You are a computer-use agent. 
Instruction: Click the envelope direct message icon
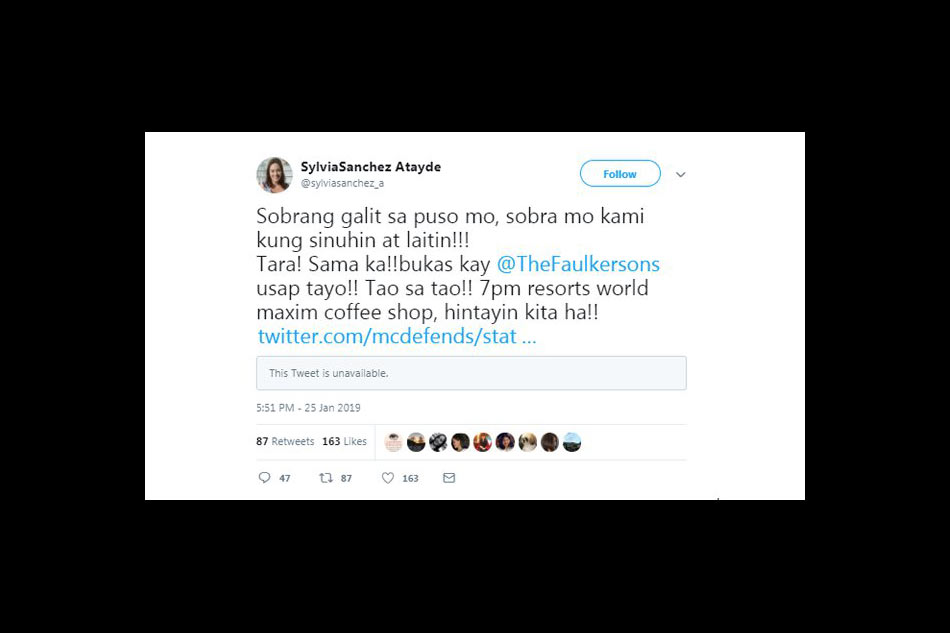pos(449,478)
